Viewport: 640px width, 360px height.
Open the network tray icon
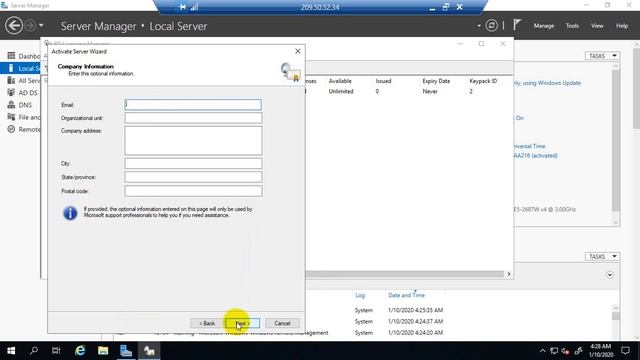click(x=554, y=351)
